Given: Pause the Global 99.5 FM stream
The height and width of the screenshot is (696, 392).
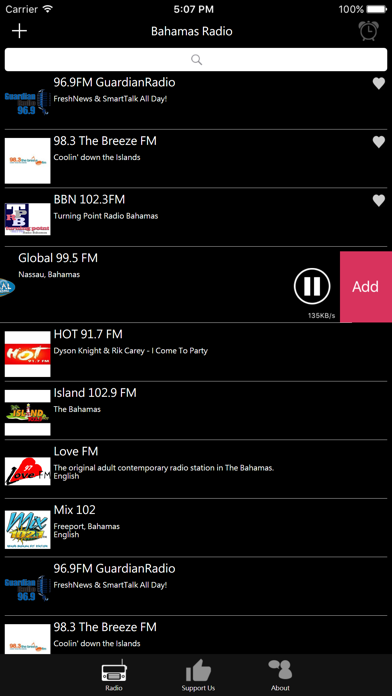Looking at the screenshot, I should tap(312, 286).
